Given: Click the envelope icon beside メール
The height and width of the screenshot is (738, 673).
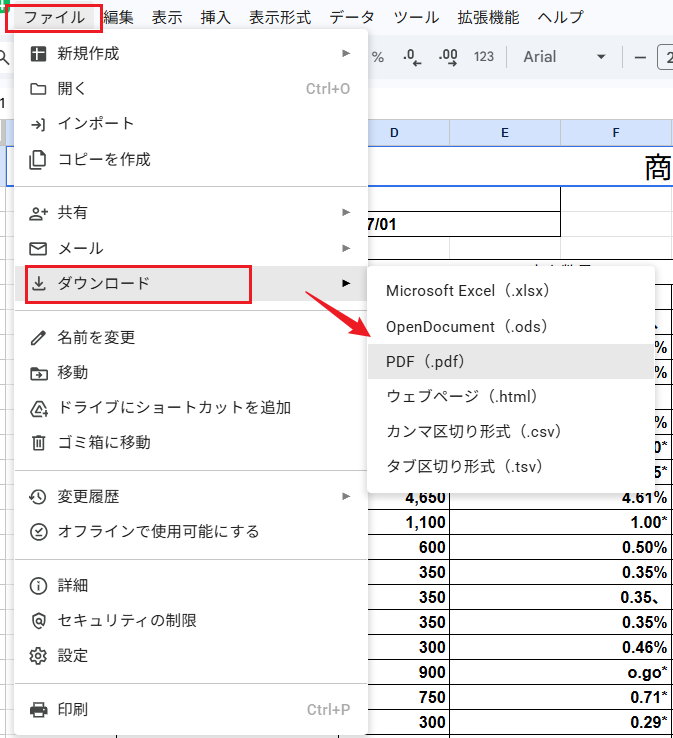Looking at the screenshot, I should pyautogui.click(x=38, y=249).
